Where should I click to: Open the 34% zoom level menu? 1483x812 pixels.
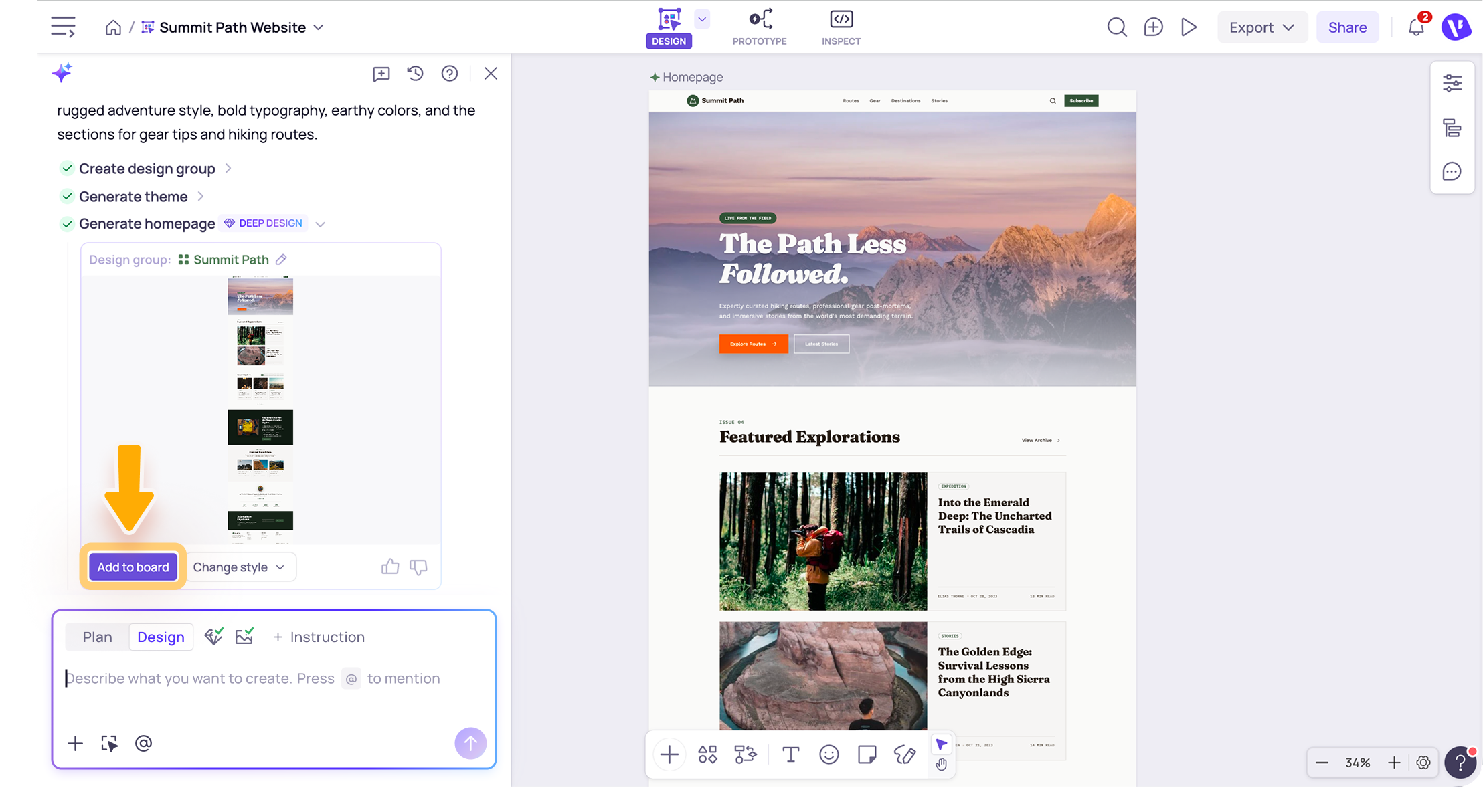pos(1358,763)
